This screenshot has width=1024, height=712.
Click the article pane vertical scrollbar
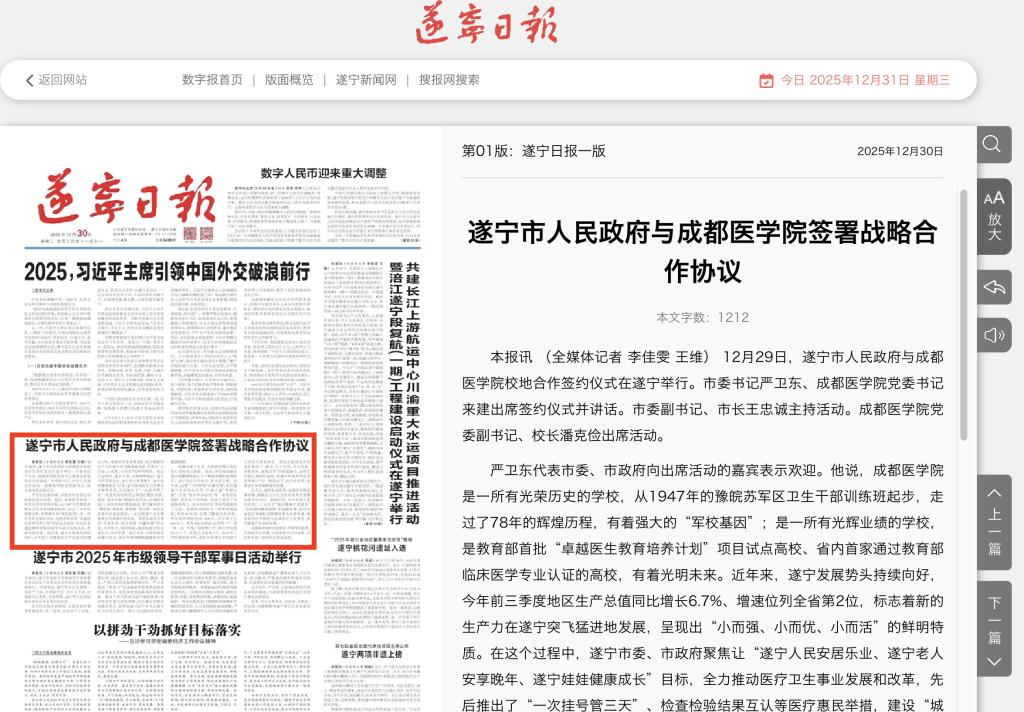[x=964, y=312]
